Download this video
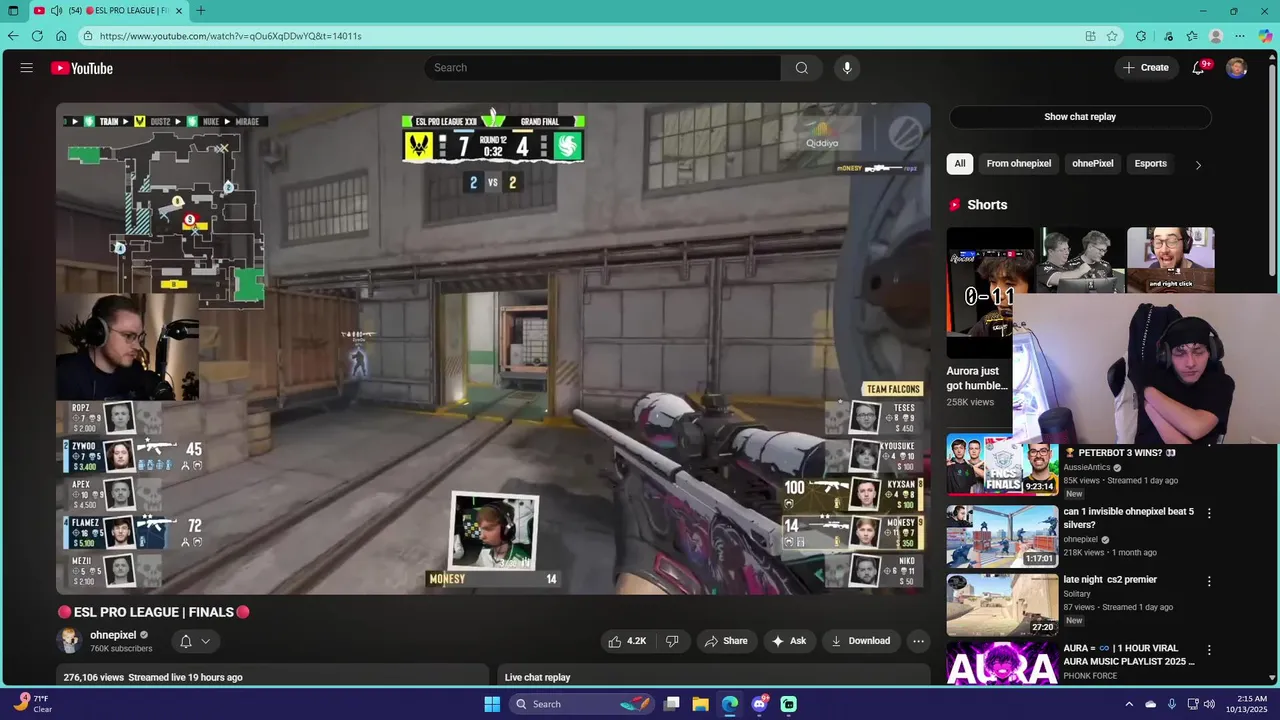This screenshot has height=720, width=1280. (x=860, y=641)
